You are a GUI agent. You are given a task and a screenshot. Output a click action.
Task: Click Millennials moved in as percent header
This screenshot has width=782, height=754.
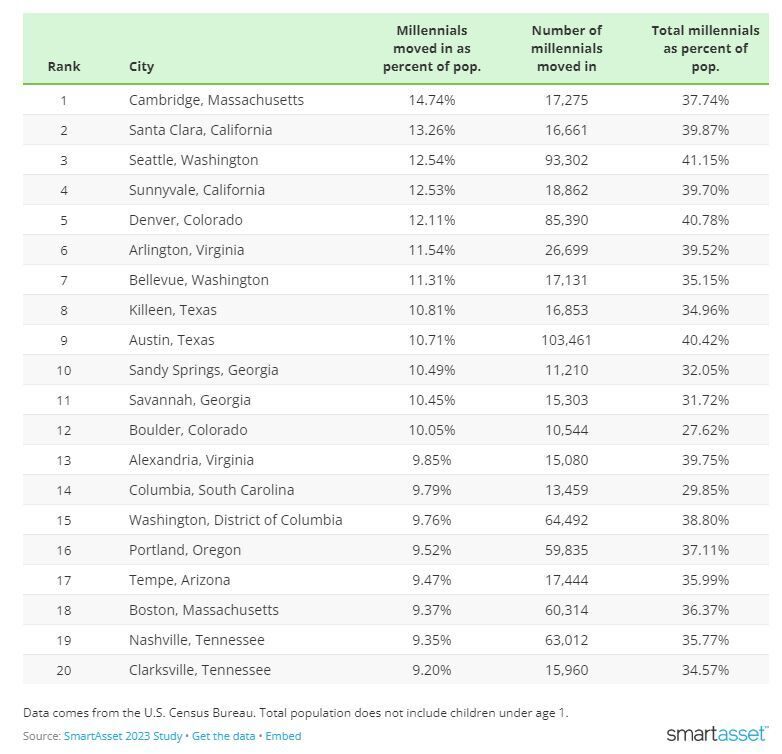[431, 49]
